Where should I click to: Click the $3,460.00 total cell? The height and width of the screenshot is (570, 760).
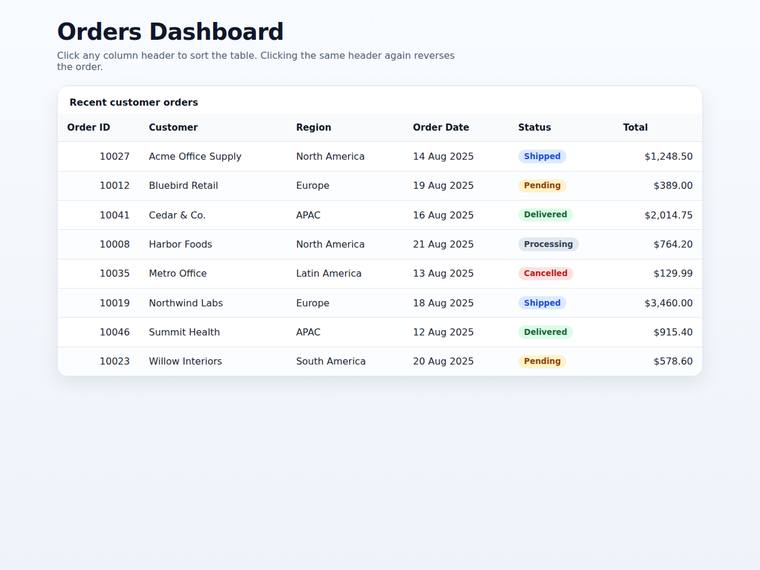coord(658,303)
